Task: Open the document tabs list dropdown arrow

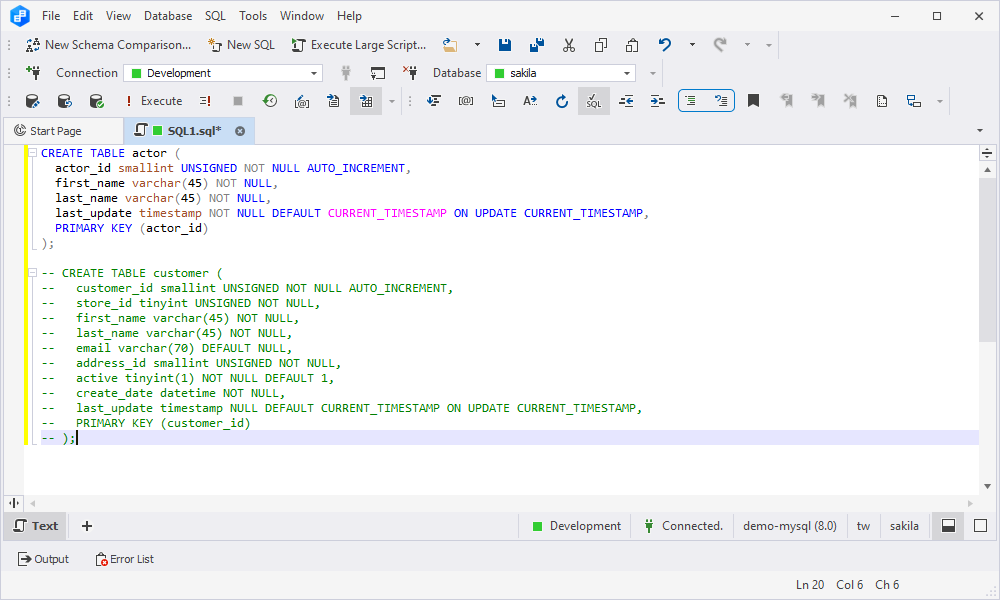Action: (x=980, y=131)
